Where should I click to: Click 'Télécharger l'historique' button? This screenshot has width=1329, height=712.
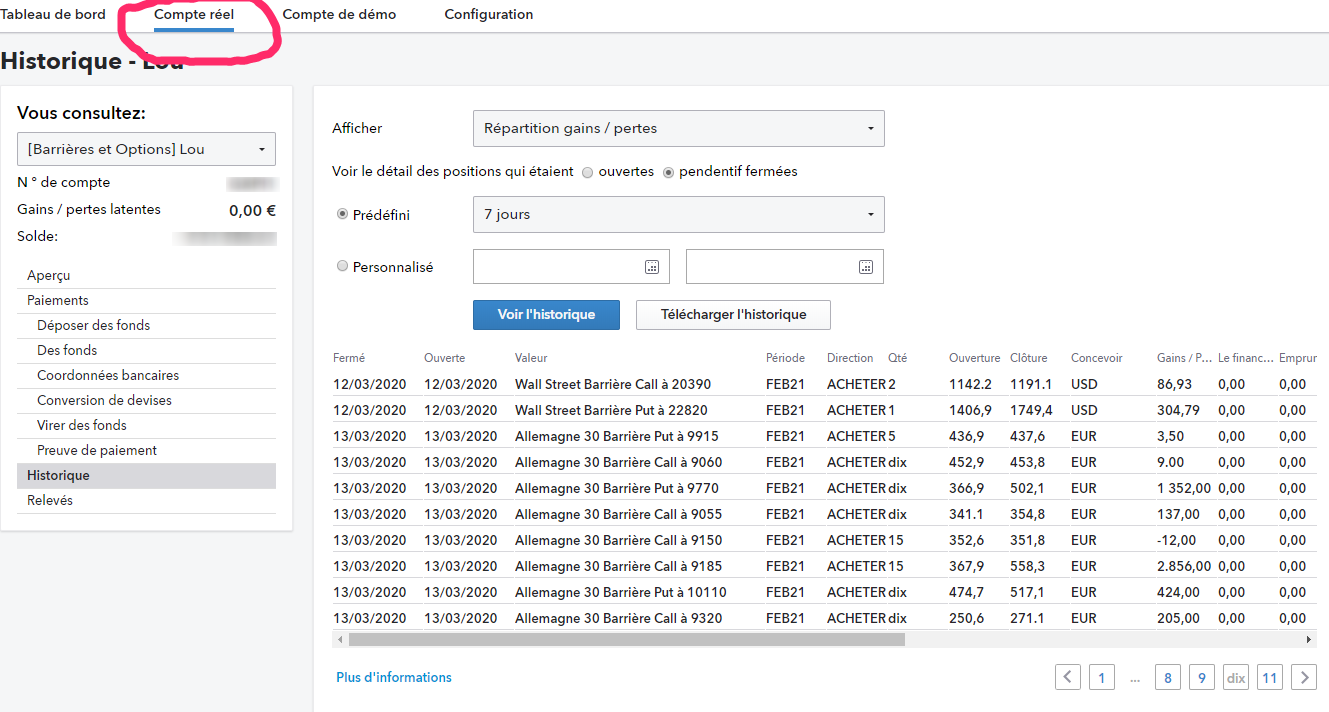pos(733,315)
